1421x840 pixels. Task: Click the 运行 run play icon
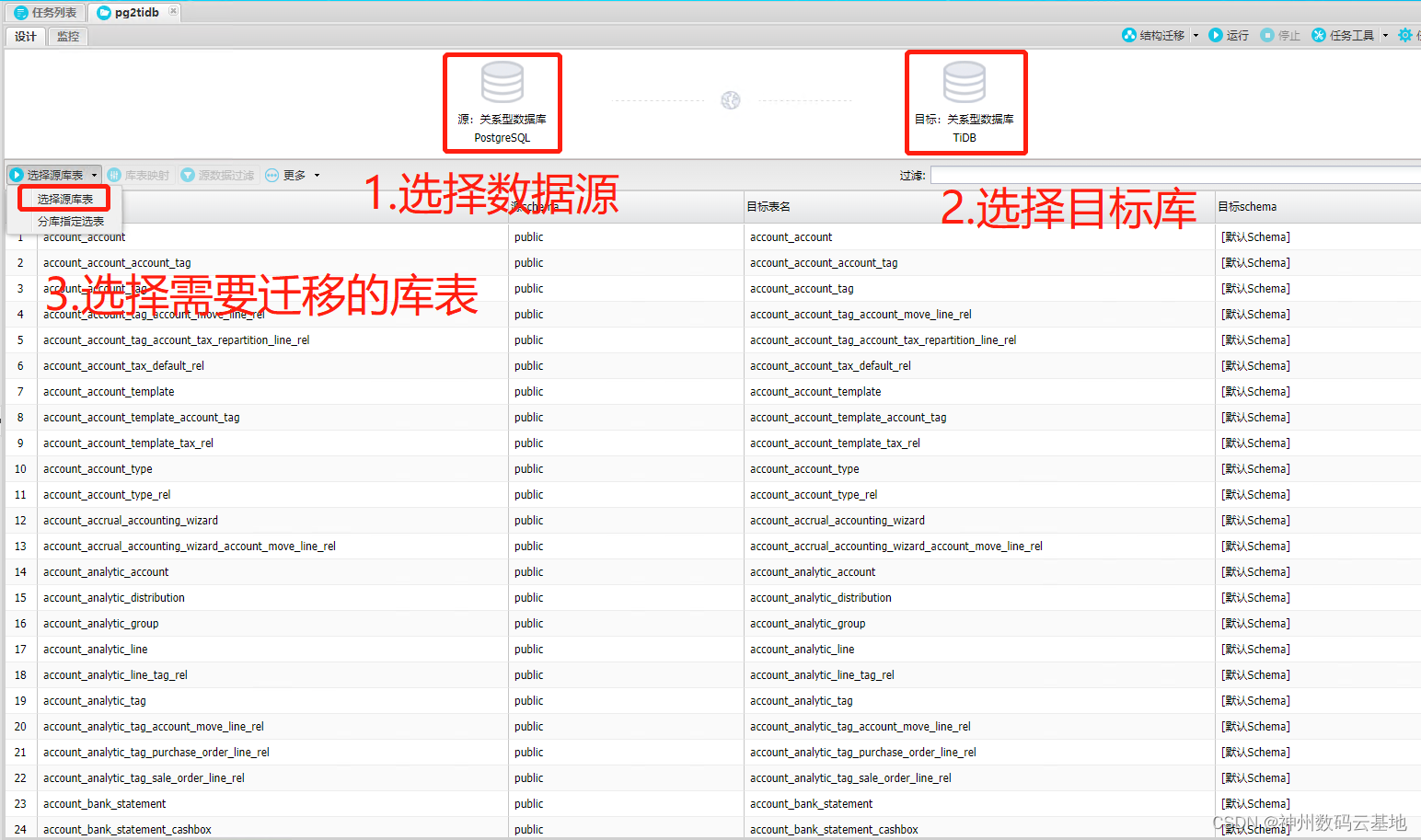pyautogui.click(x=1216, y=35)
